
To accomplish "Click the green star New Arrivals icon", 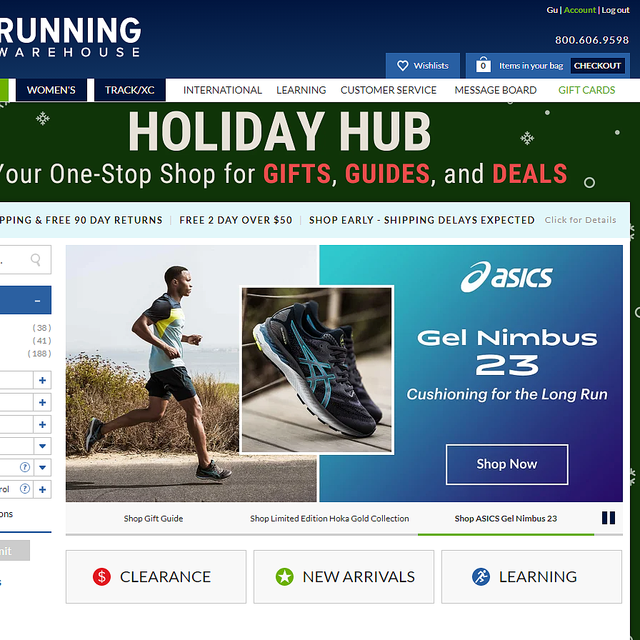I will click(x=284, y=577).
